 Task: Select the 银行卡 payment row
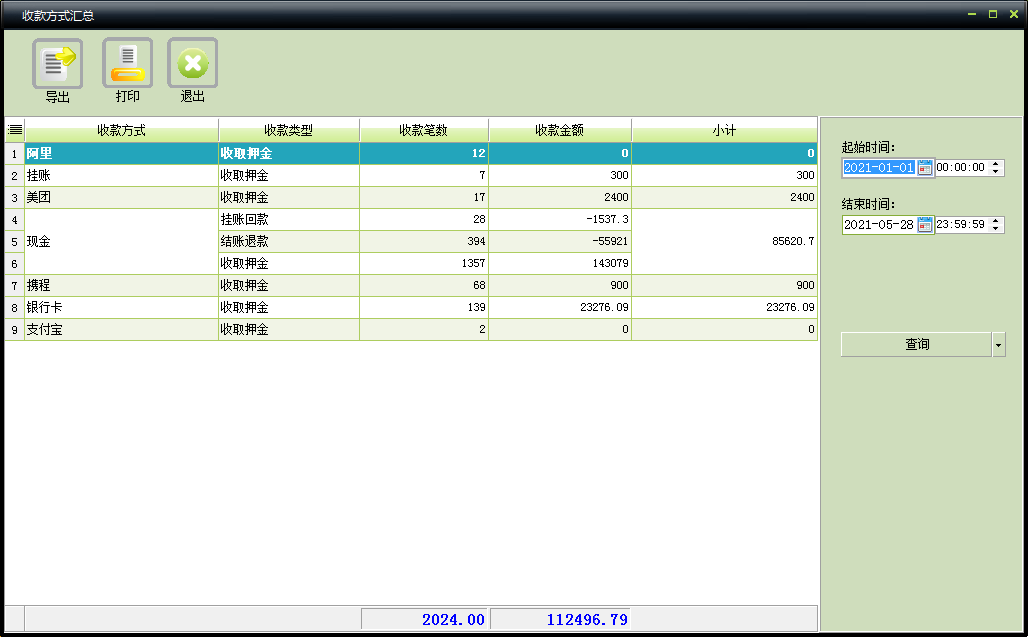(120, 308)
